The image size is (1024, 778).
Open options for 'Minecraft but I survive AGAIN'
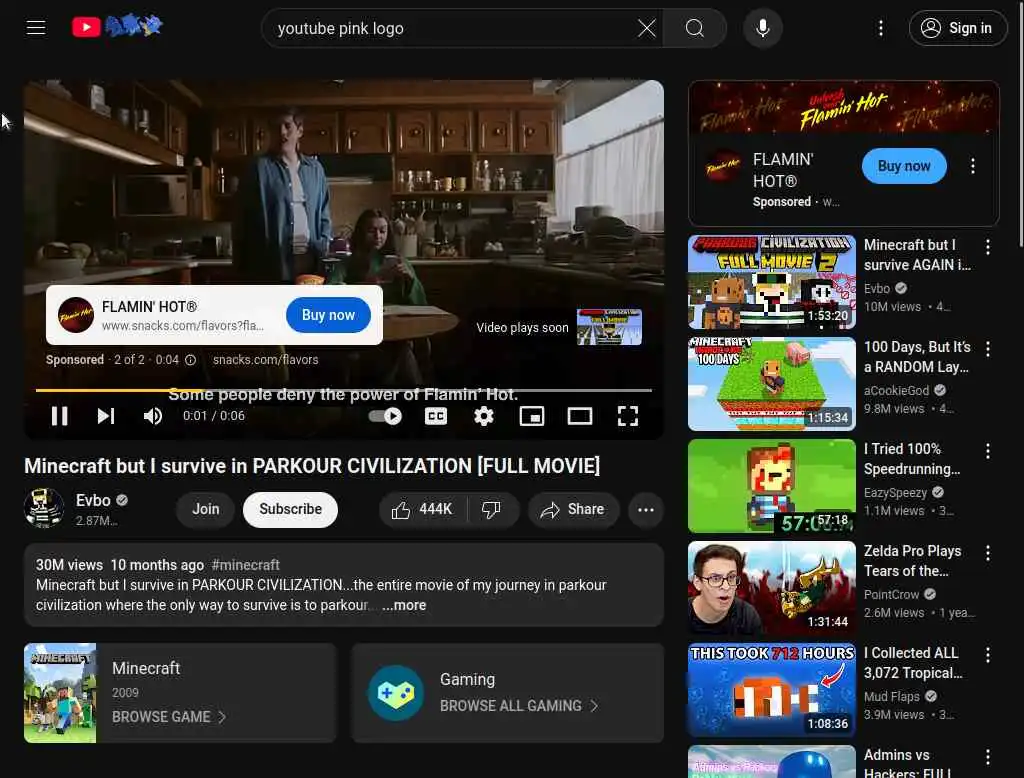[987, 247]
